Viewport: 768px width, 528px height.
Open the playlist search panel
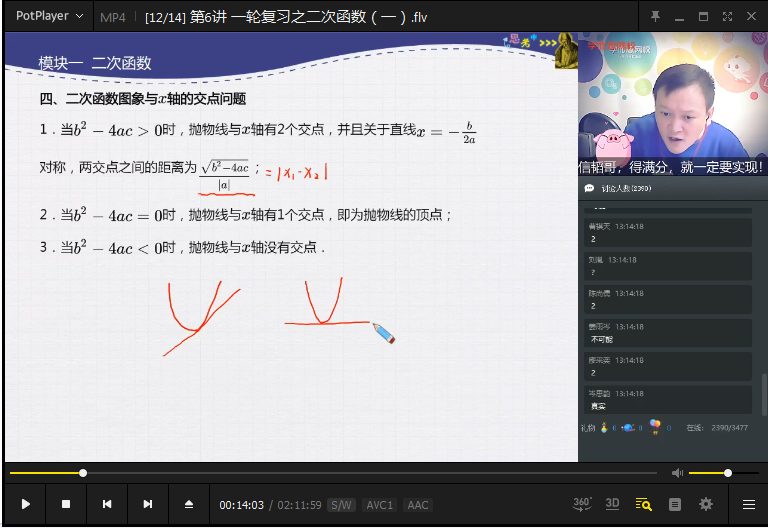click(644, 504)
